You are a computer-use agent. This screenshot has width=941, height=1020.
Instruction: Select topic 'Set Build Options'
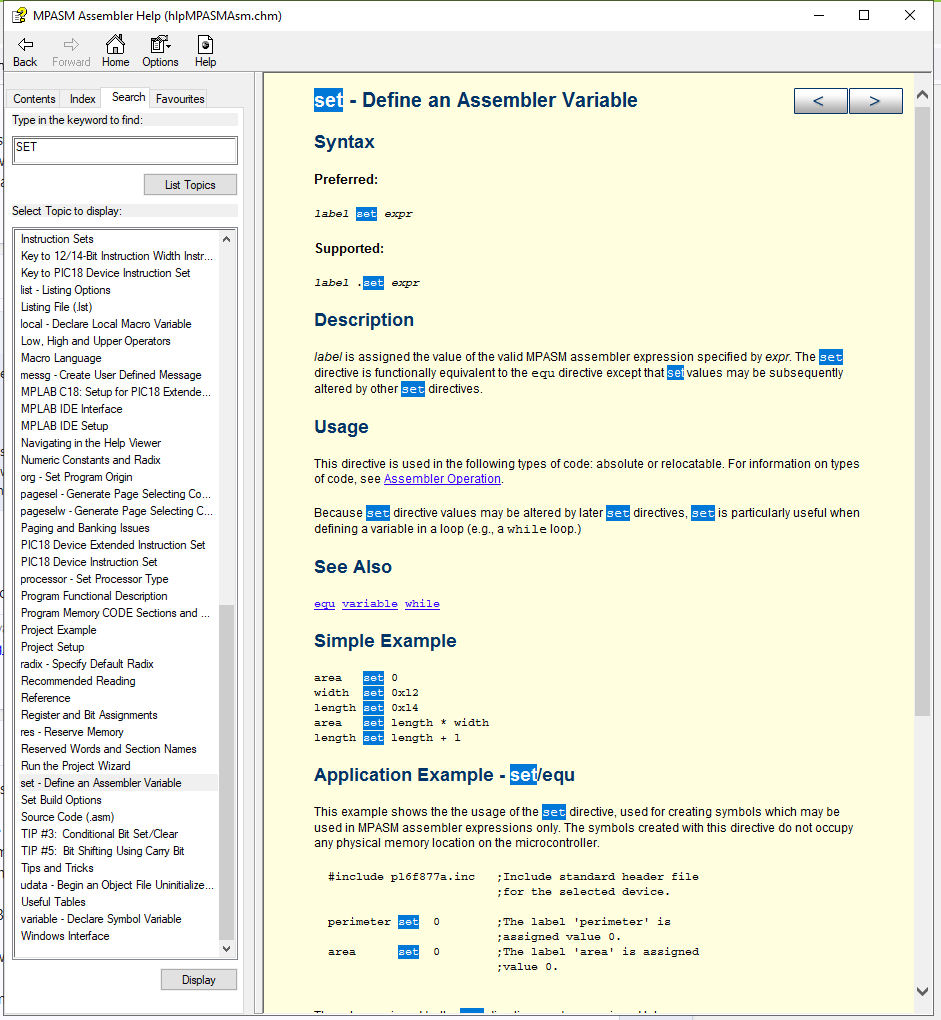click(61, 799)
